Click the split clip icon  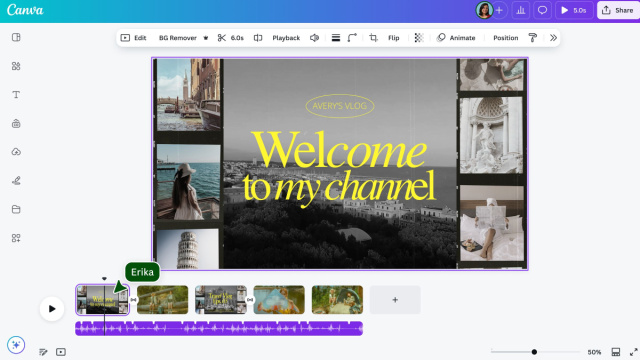258,38
